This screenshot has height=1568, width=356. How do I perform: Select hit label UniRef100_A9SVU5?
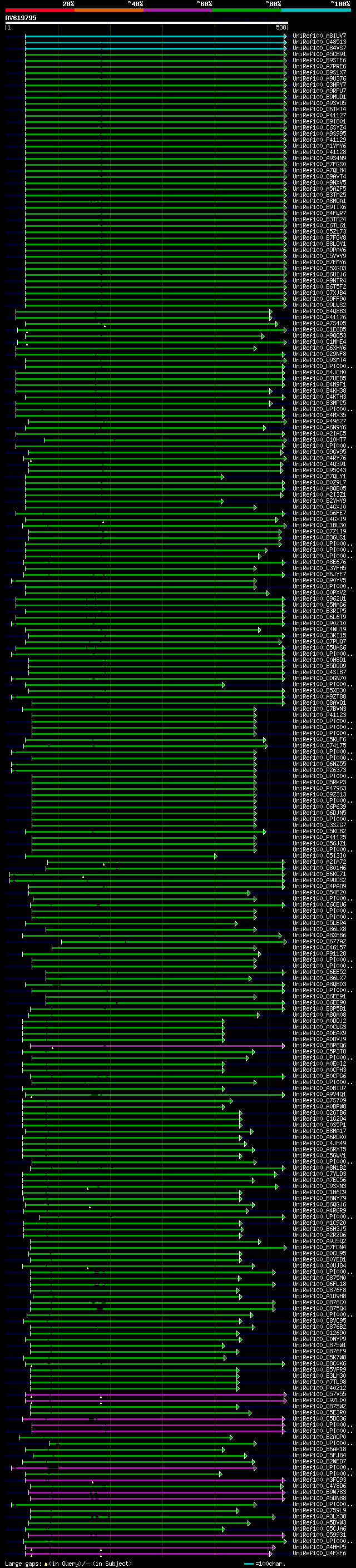coord(319,103)
